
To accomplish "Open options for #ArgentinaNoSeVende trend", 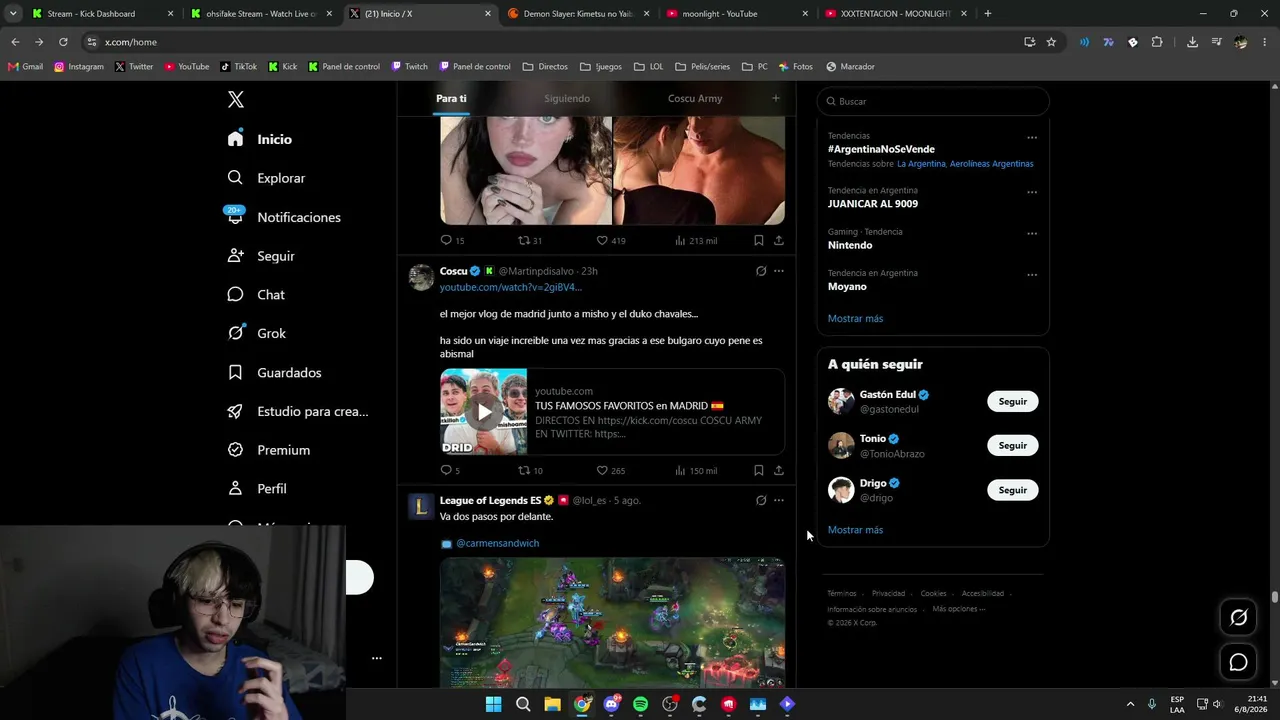I will pyautogui.click(x=1032, y=137).
